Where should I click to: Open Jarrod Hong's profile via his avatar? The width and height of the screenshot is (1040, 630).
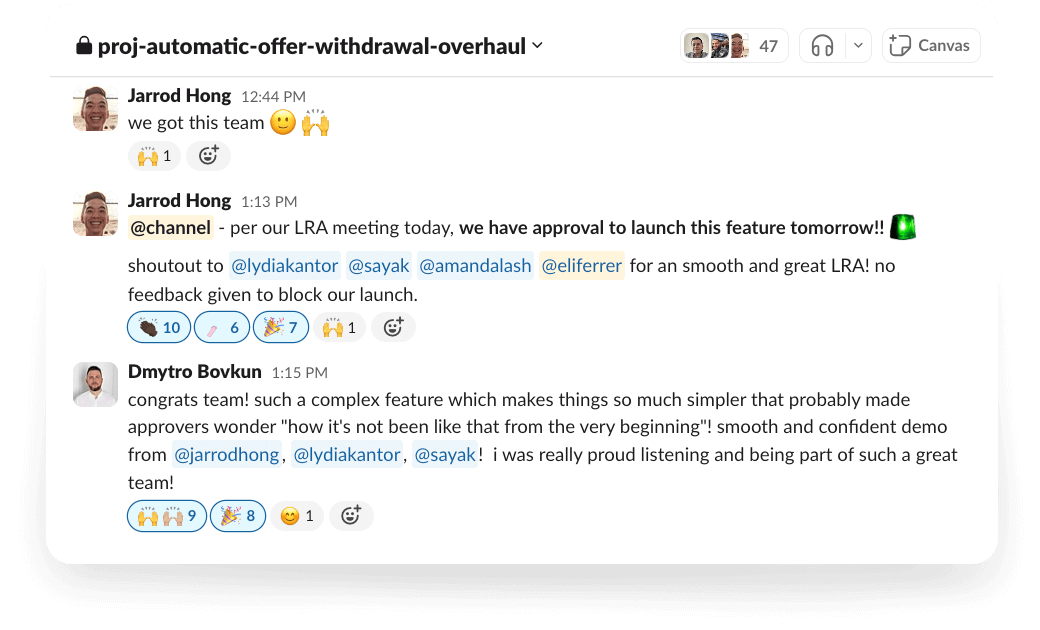click(x=95, y=108)
